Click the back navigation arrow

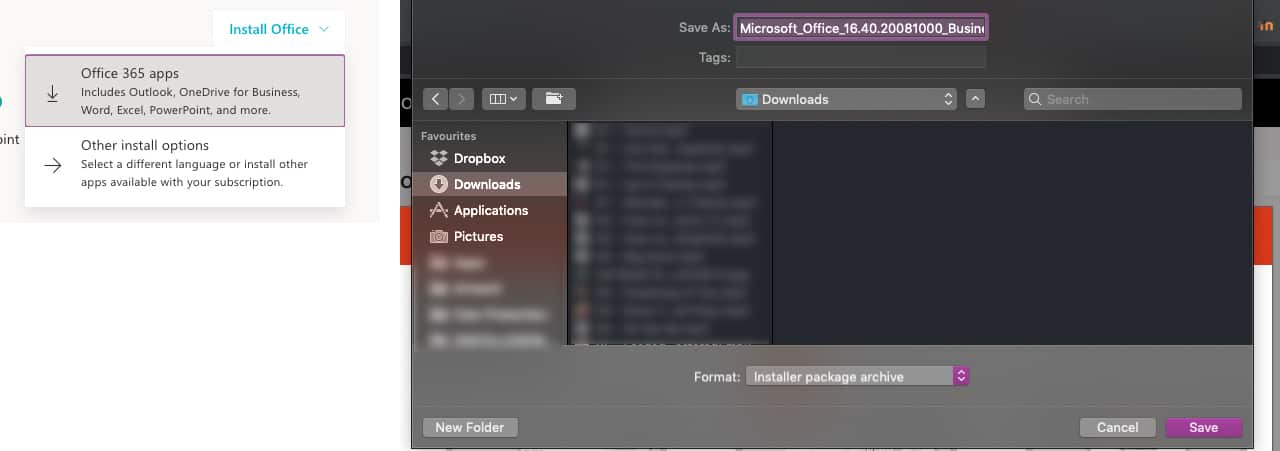[435, 99]
